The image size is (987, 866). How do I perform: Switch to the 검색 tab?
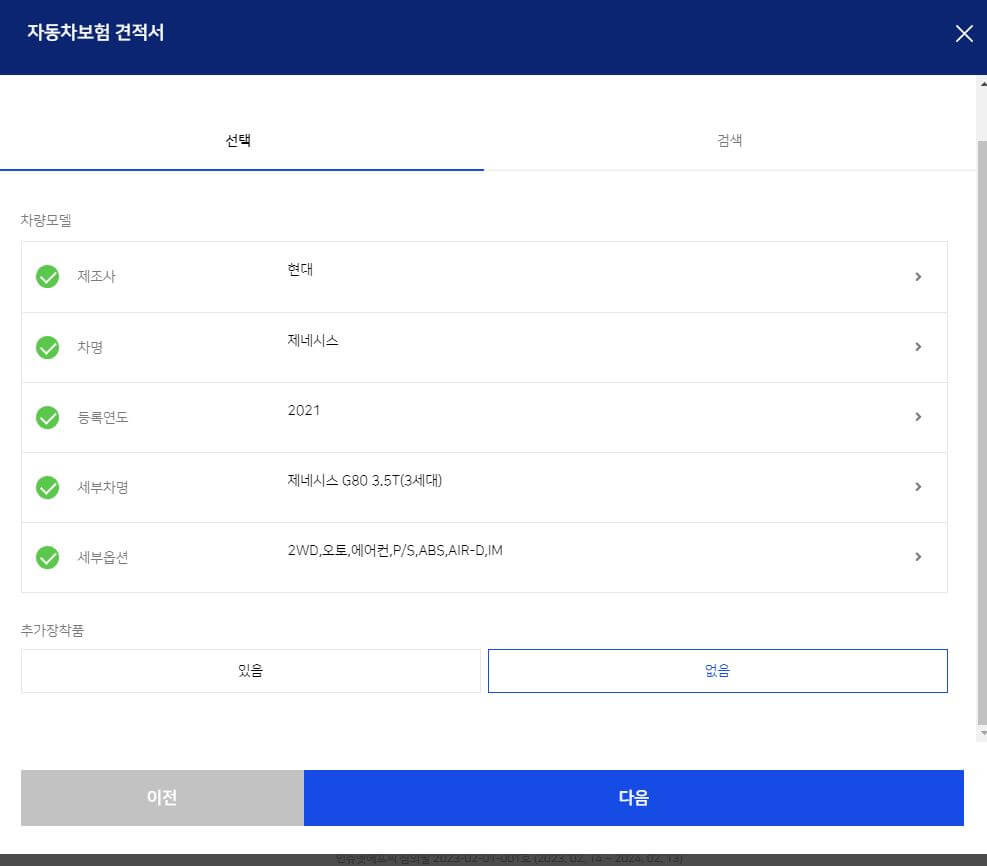tap(727, 140)
